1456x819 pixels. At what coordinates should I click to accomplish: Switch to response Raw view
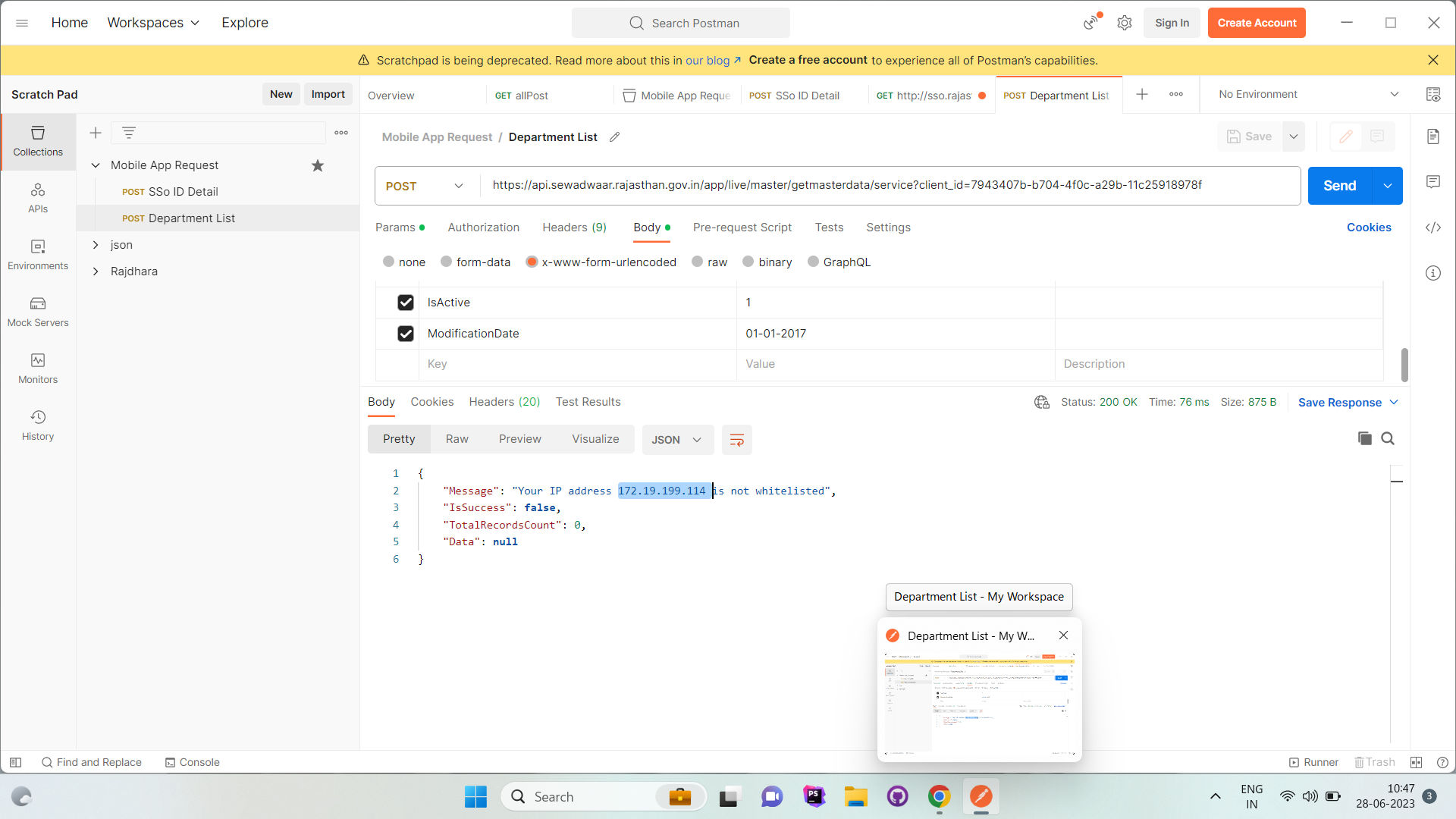(457, 439)
